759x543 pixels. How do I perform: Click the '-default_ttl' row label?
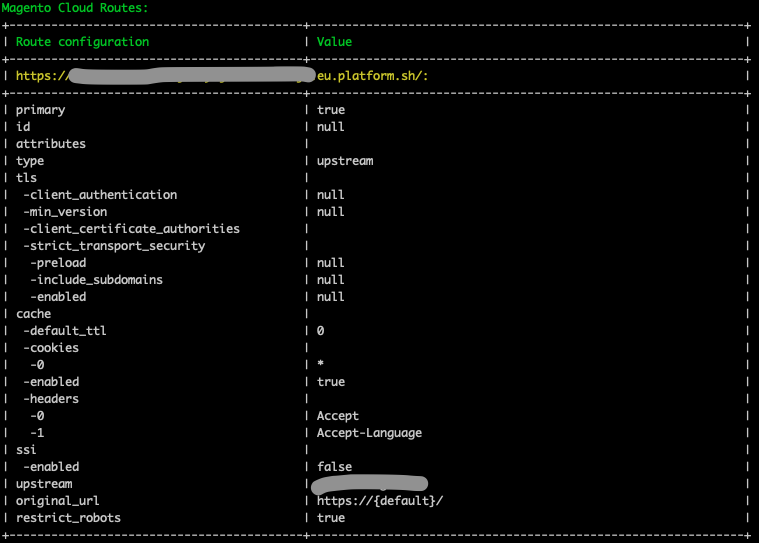[x=65, y=331]
